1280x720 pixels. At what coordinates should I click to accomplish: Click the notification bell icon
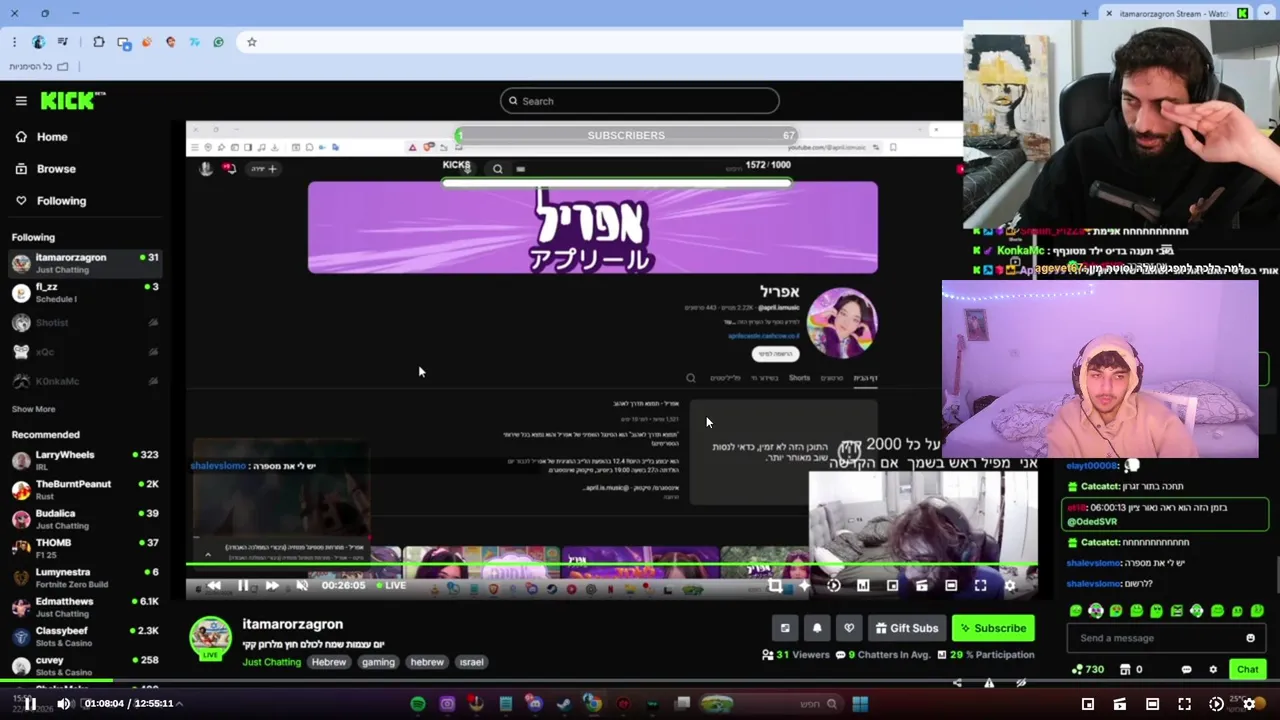tap(817, 628)
